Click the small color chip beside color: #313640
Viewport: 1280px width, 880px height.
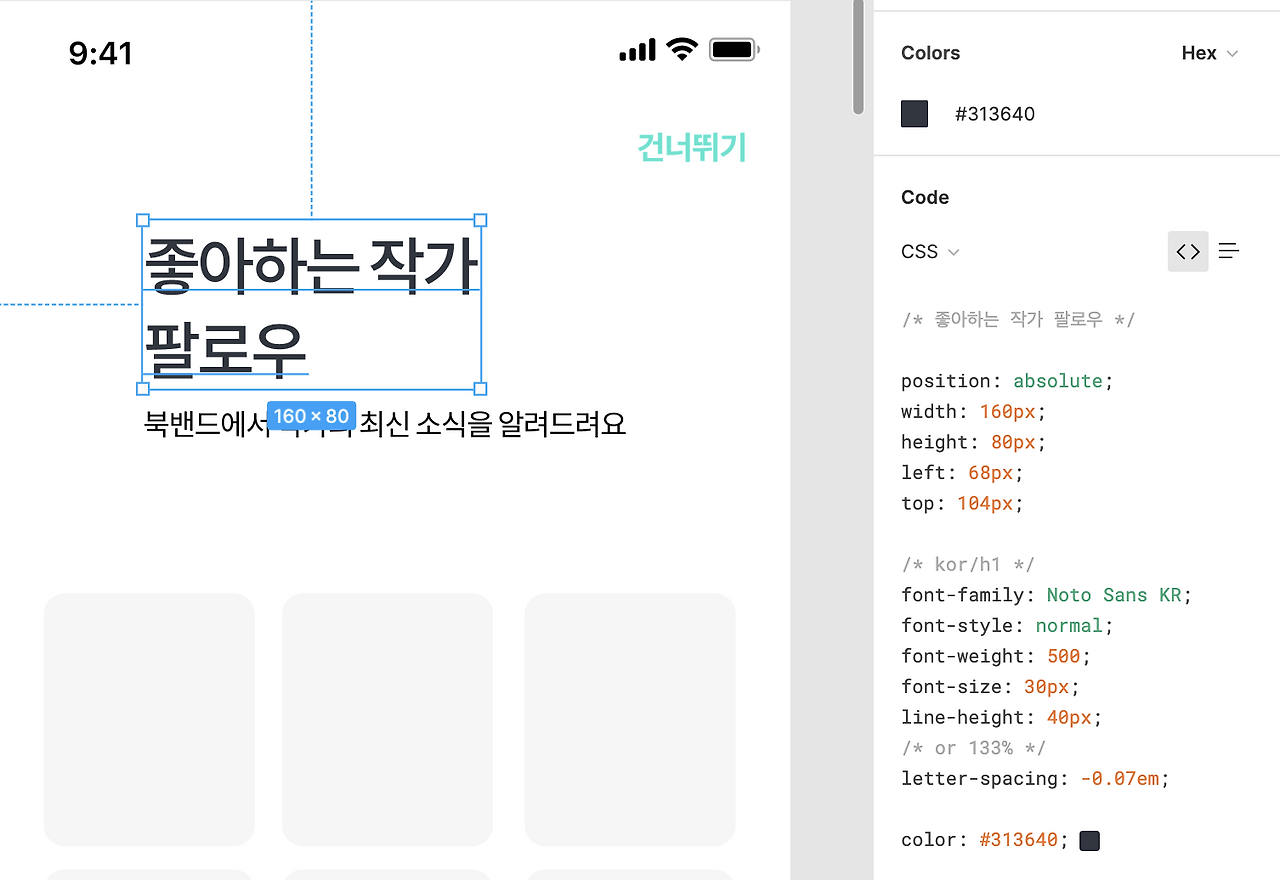pos(1089,840)
